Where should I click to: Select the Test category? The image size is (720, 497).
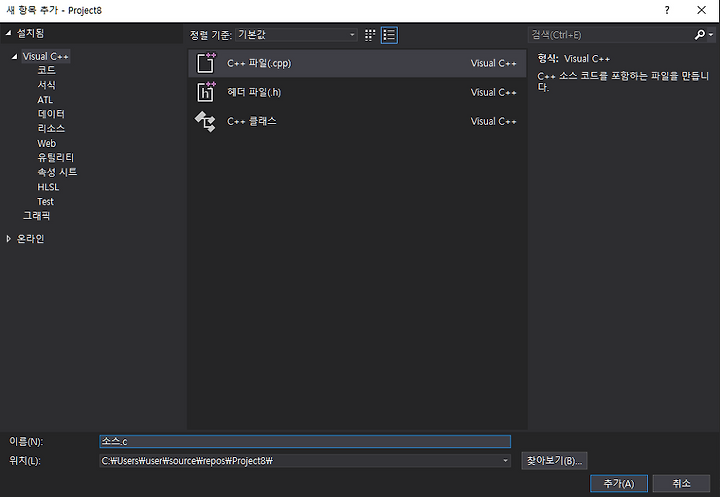(x=45, y=202)
